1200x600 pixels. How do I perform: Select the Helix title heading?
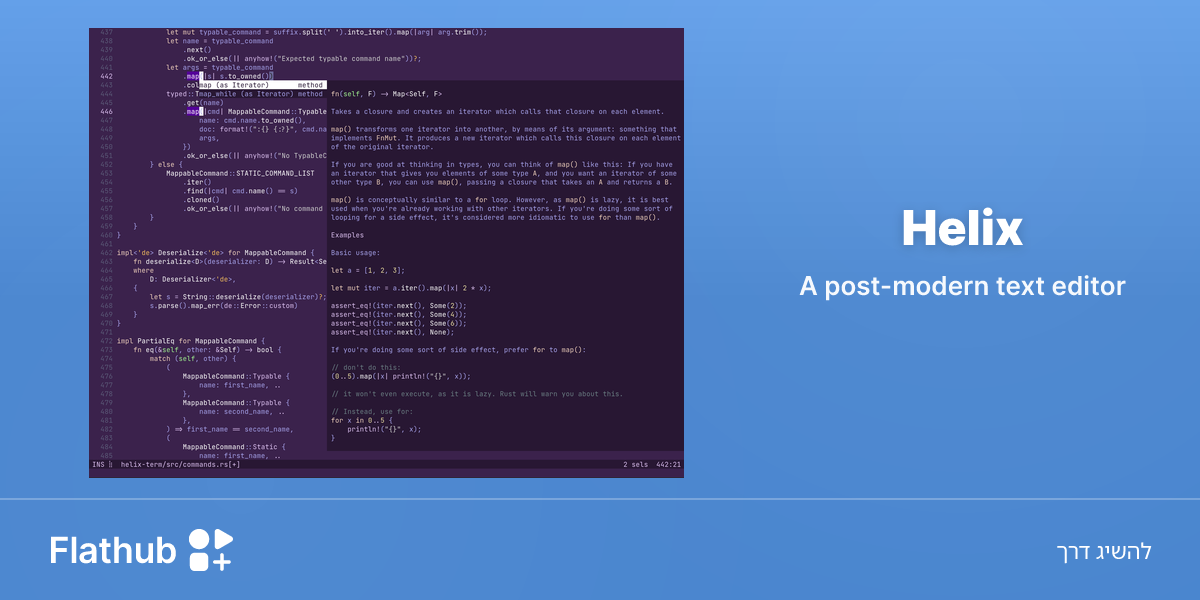(x=962, y=230)
